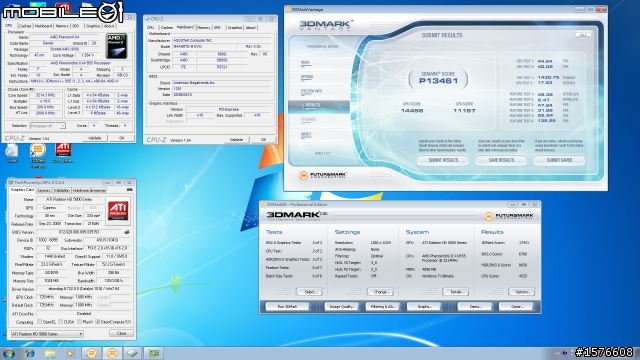Image resolution: width=640 pixels, height=360 pixels.
Task: Open Graphics tab in left CPU-Z window
Action: [x=93, y=26]
